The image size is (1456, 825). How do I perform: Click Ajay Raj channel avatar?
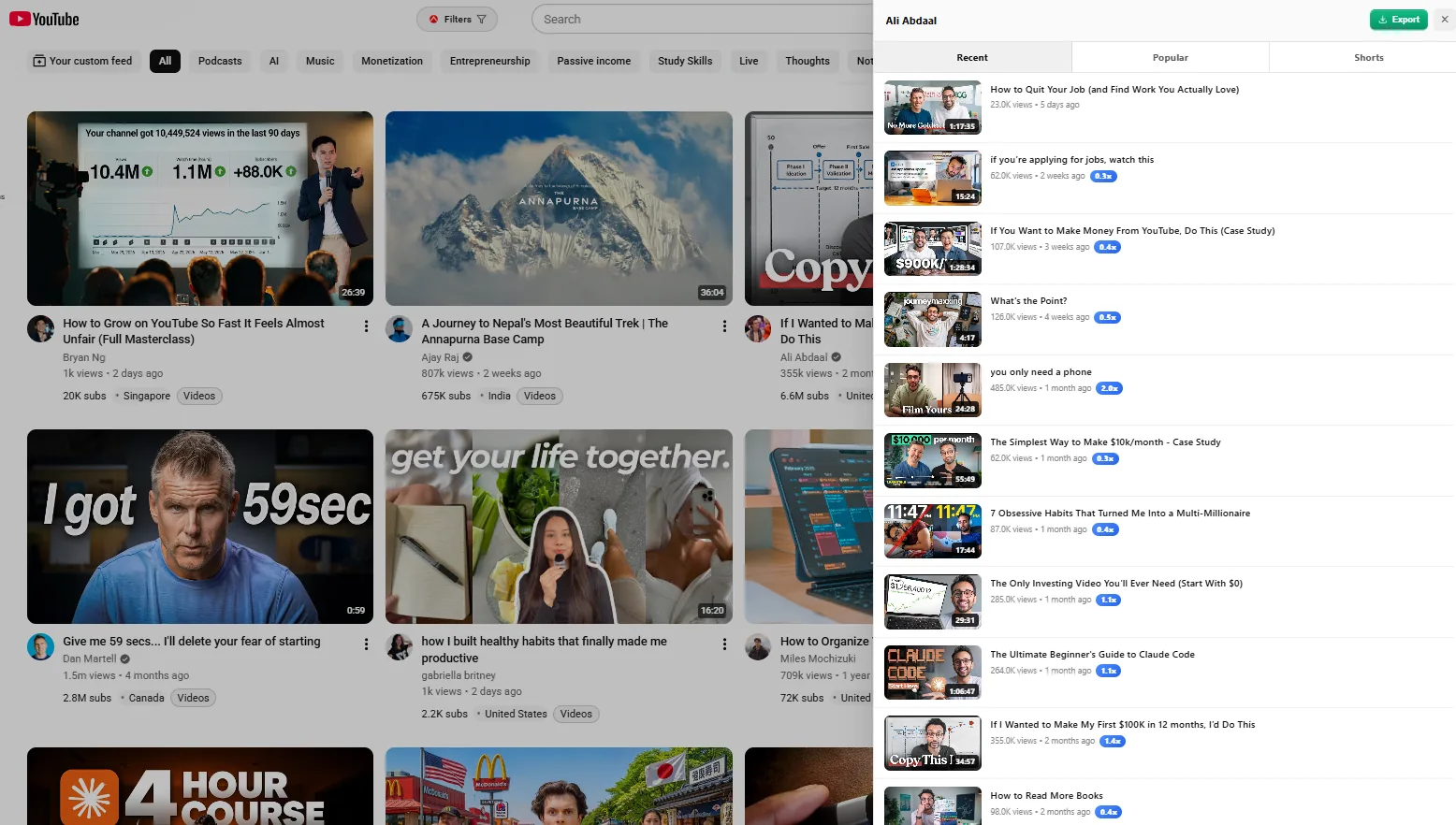[399, 328]
